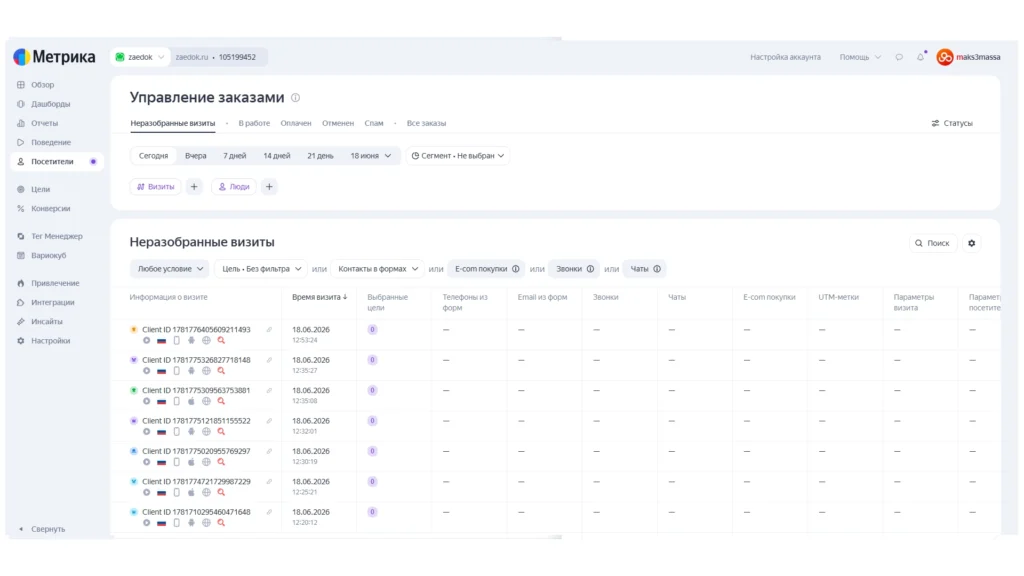Viewport: 1024px width, 576px height.
Task: Sort by Время визита column header
Action: click(319, 297)
